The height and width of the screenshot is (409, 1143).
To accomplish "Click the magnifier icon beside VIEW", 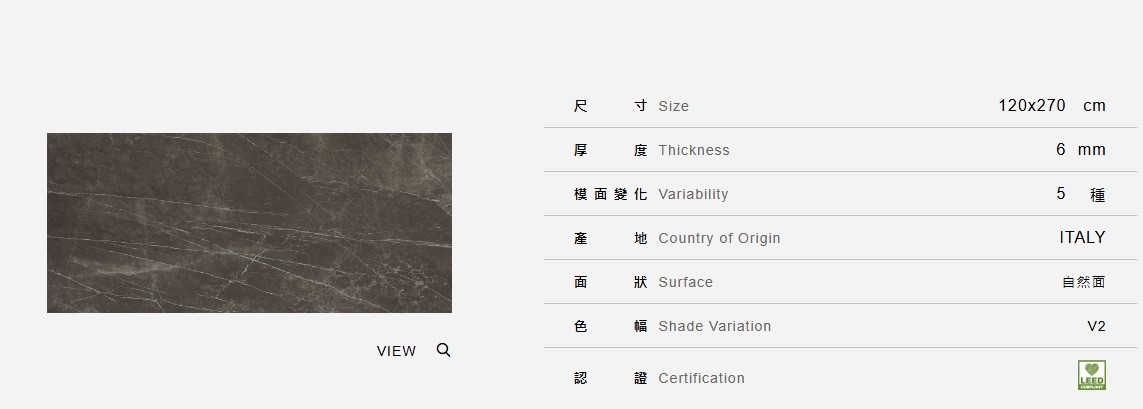I will pos(444,350).
